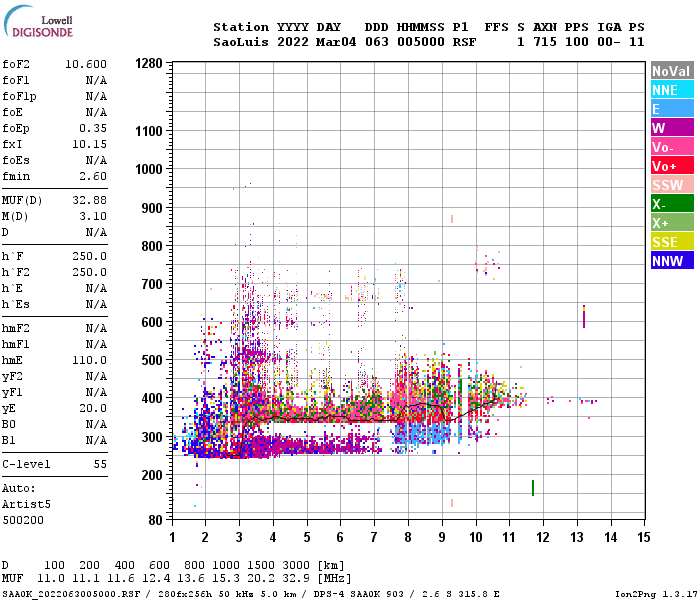700x600 pixels.
Task: Click the 005000 time value in header
Action: (421, 42)
